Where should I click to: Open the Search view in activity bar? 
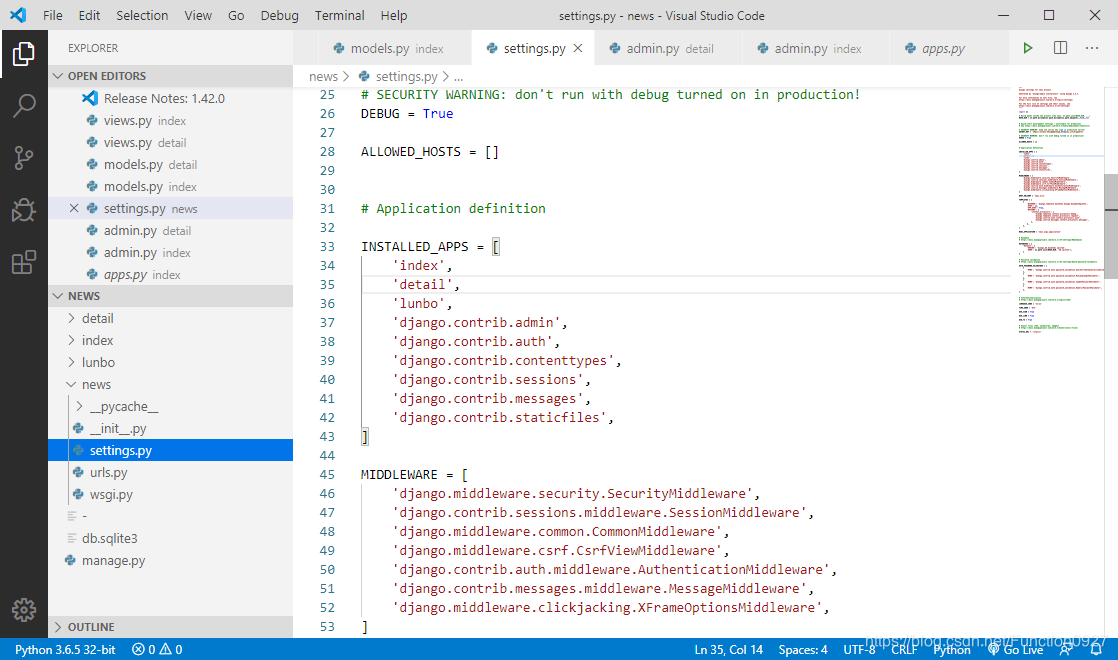click(24, 105)
